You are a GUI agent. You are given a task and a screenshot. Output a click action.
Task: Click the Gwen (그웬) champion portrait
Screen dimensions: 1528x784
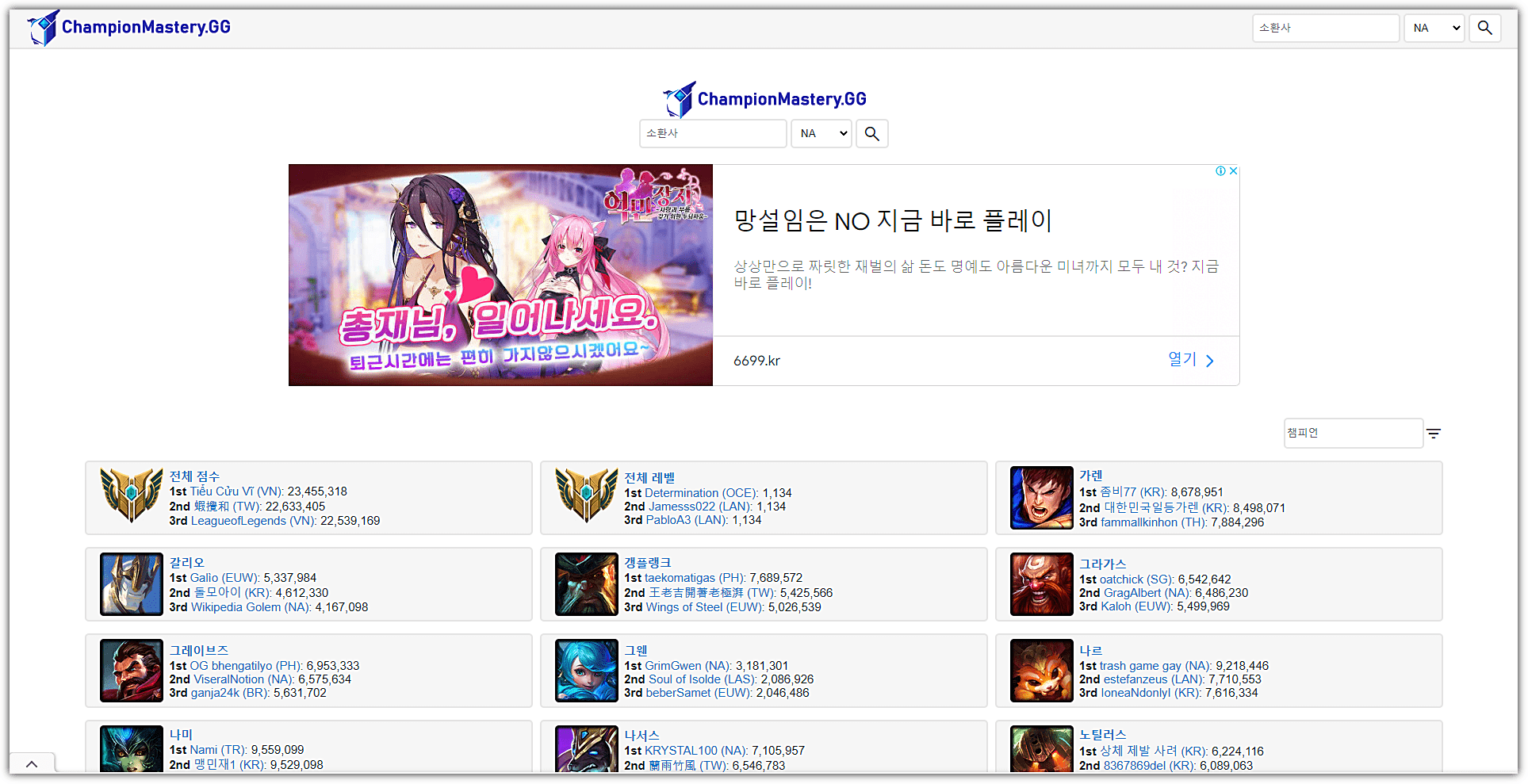[587, 671]
